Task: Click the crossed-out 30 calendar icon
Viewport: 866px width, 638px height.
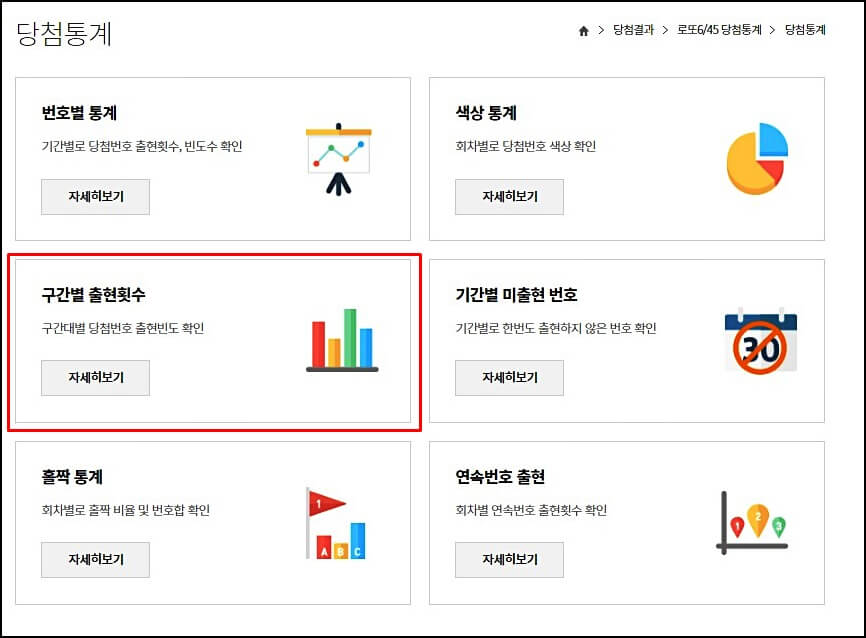Action: (761, 341)
